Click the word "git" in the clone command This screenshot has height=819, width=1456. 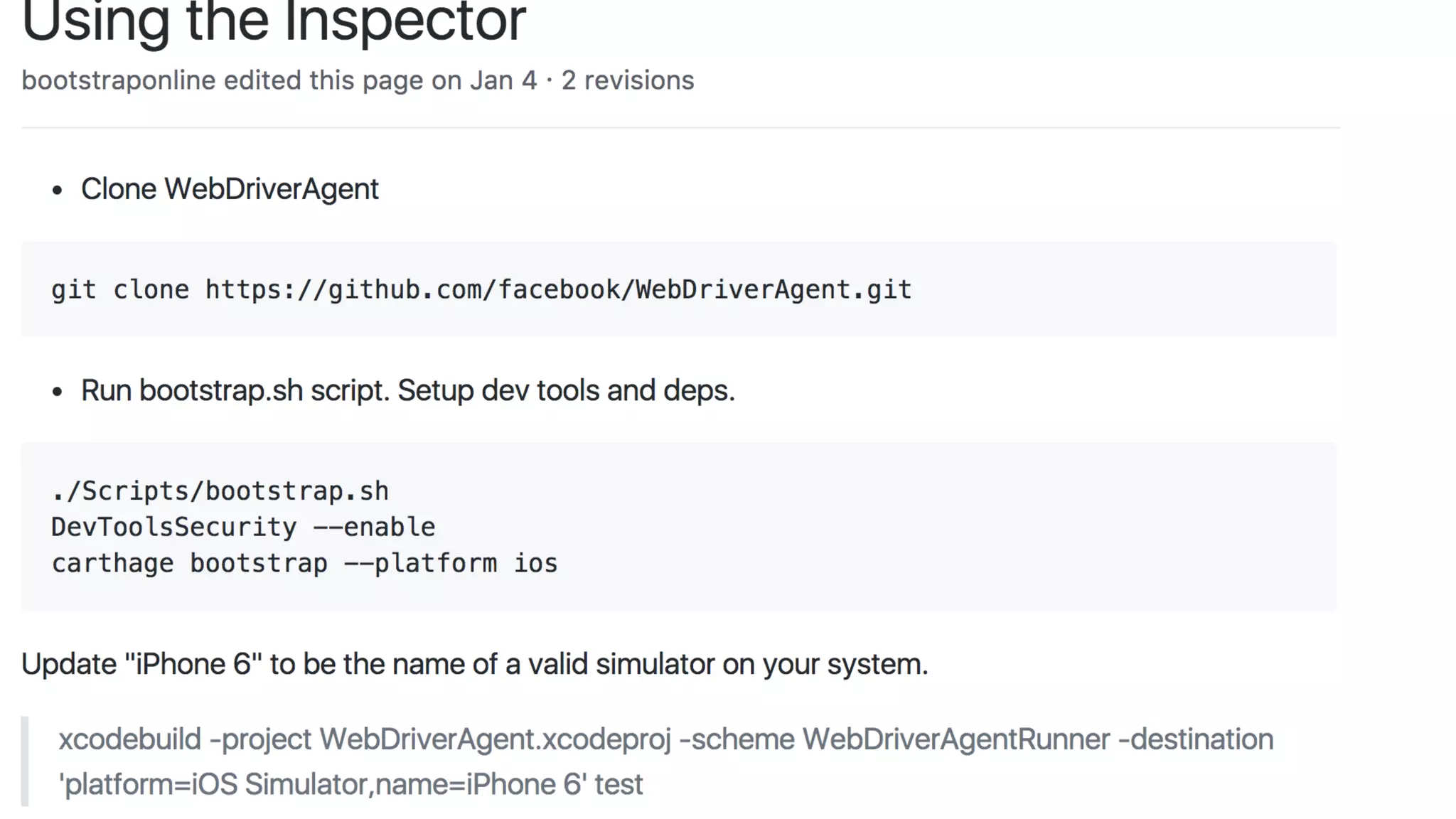[x=73, y=290]
